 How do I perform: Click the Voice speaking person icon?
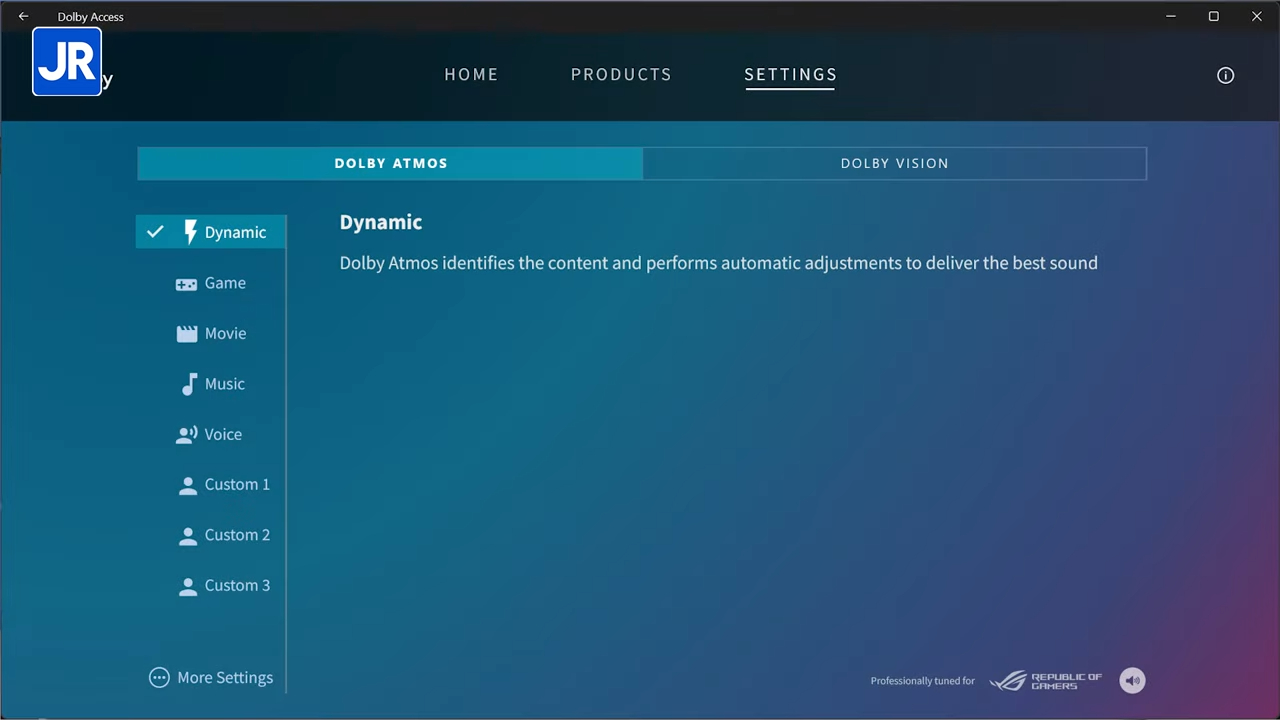pos(187,435)
